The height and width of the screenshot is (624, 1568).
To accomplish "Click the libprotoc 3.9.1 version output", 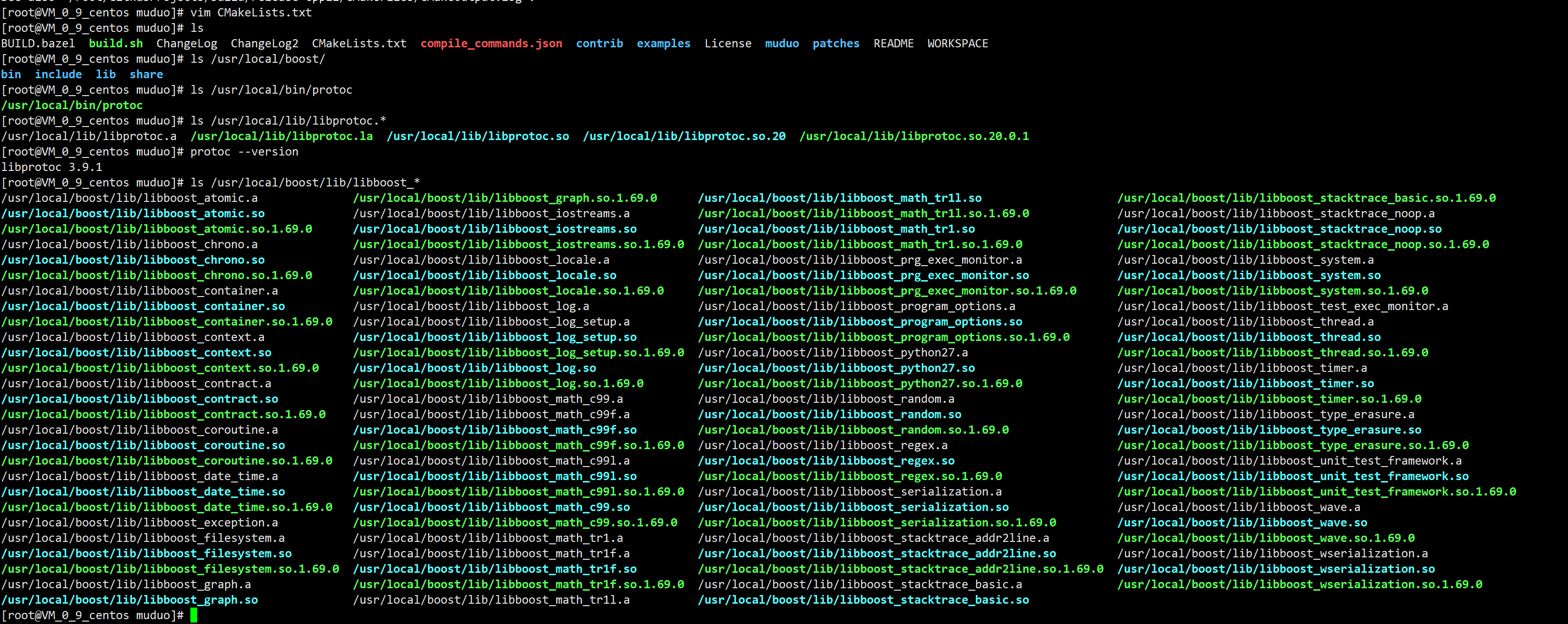I will click(52, 167).
